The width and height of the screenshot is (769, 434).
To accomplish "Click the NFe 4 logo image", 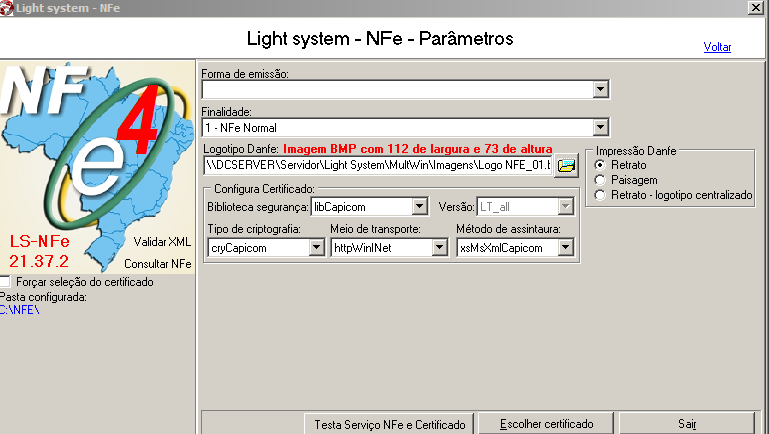I will pos(97,167).
